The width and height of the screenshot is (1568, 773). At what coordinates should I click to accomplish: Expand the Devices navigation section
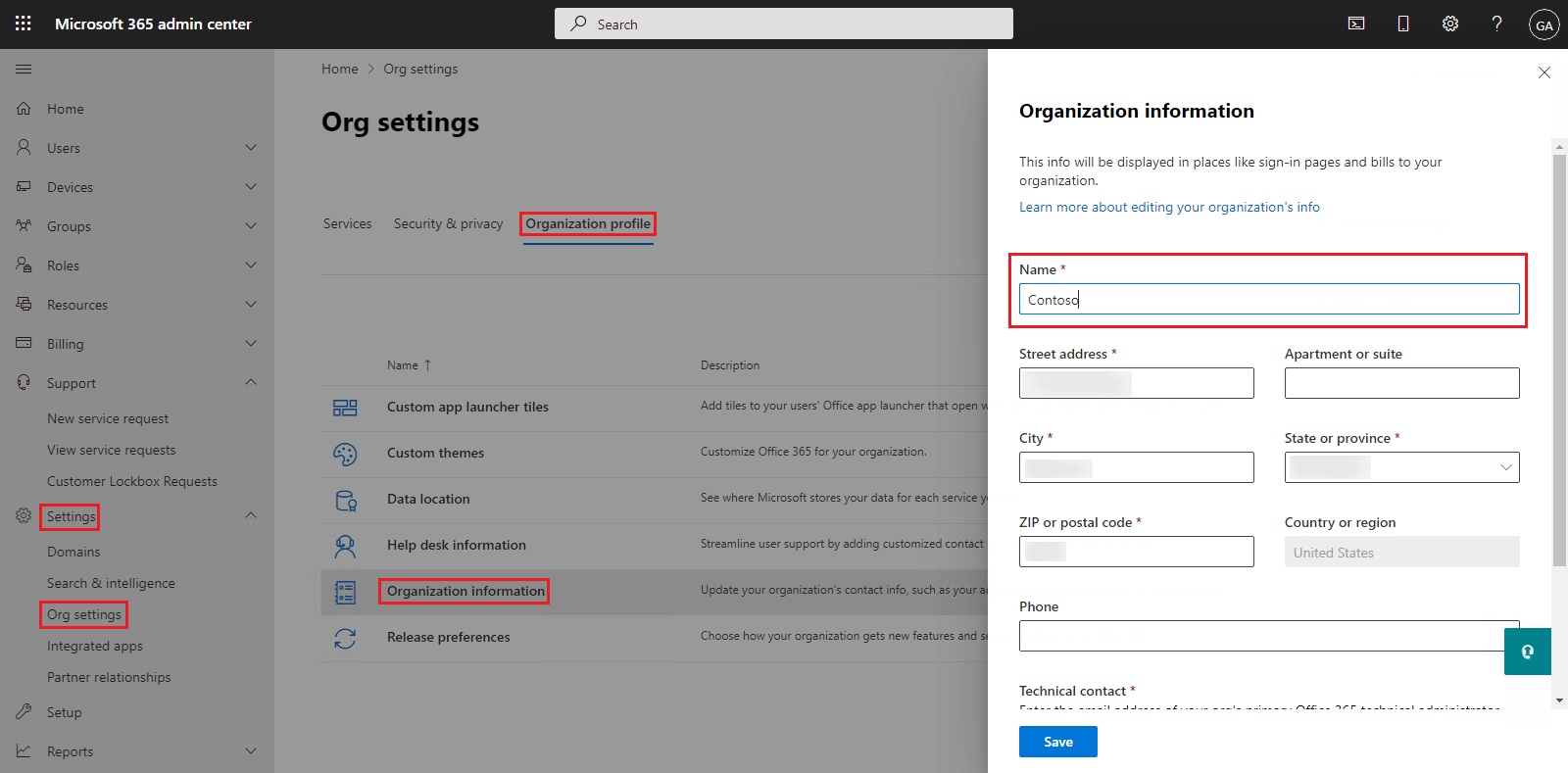(251, 187)
